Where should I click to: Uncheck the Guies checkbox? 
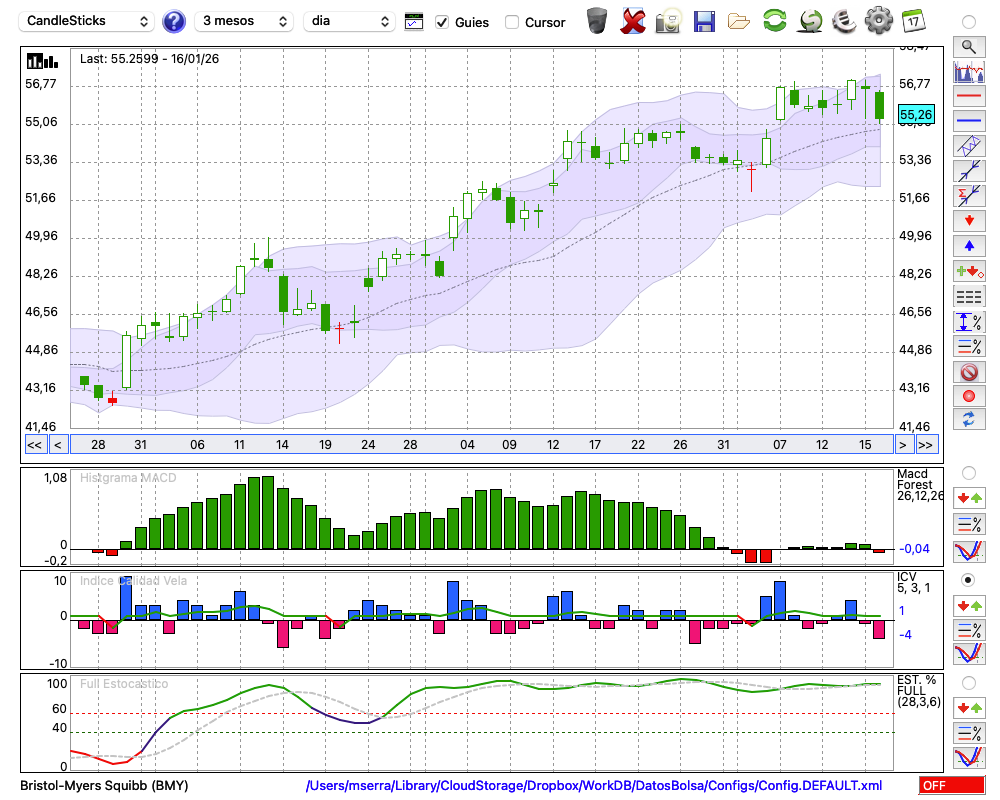[x=442, y=22]
